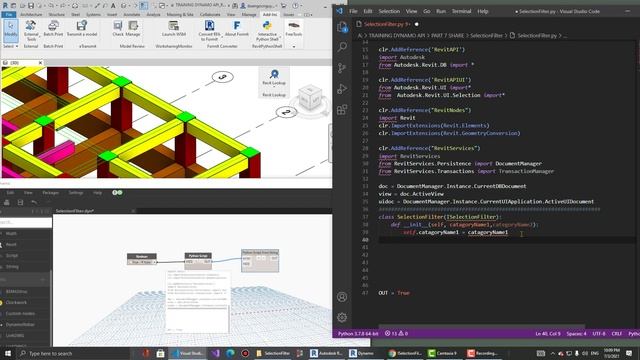Click the Dynamo save icon
This screenshot has height=360, width=640.
pyautogui.click(x=20, y=202)
